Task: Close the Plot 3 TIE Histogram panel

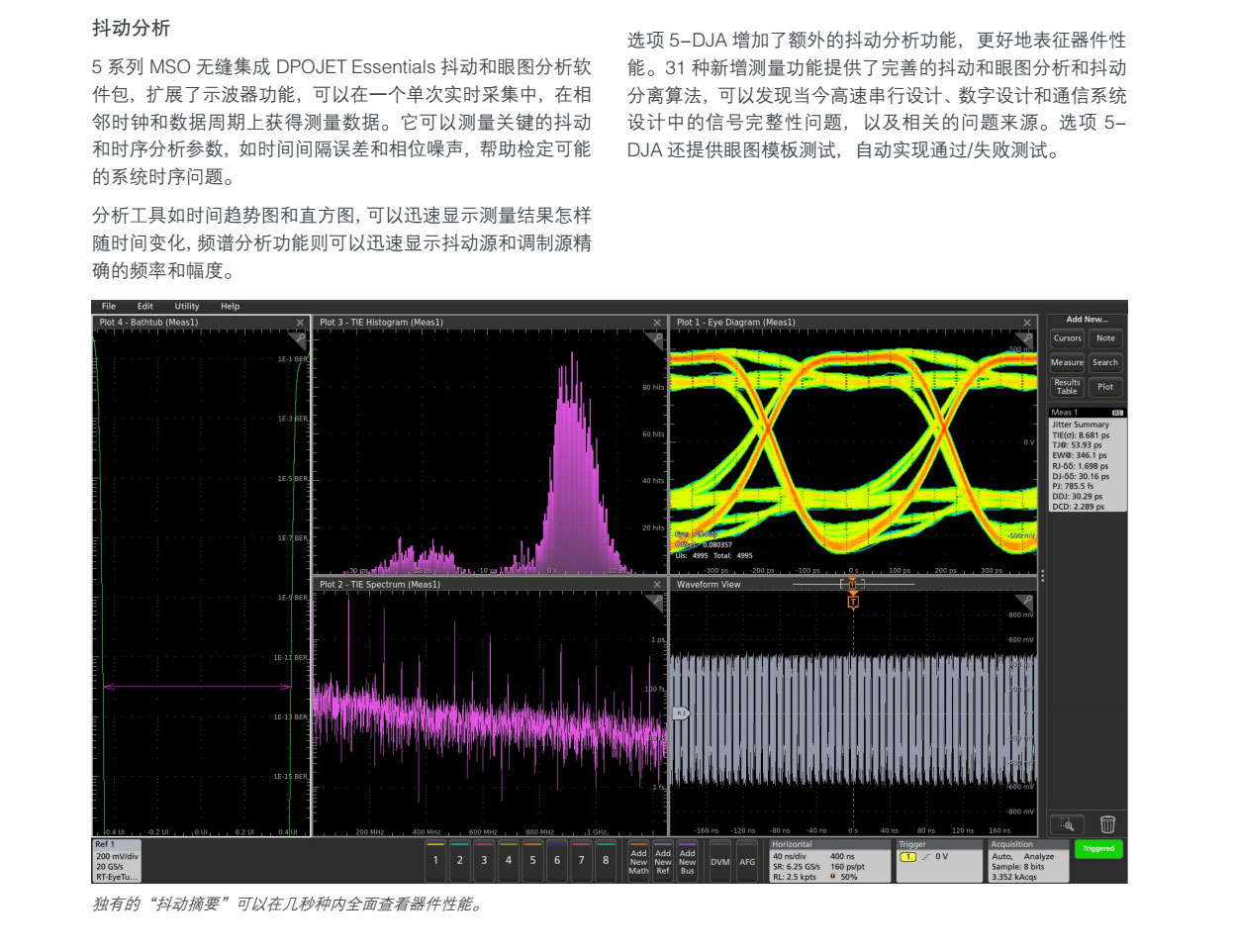Action: pos(657,323)
